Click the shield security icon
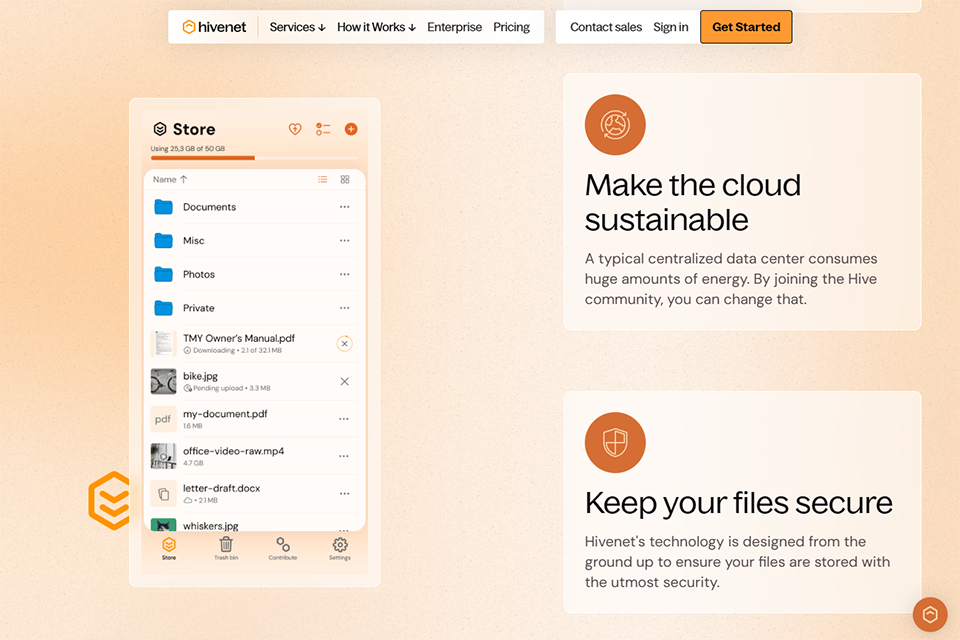The width and height of the screenshot is (960, 640). 615,443
